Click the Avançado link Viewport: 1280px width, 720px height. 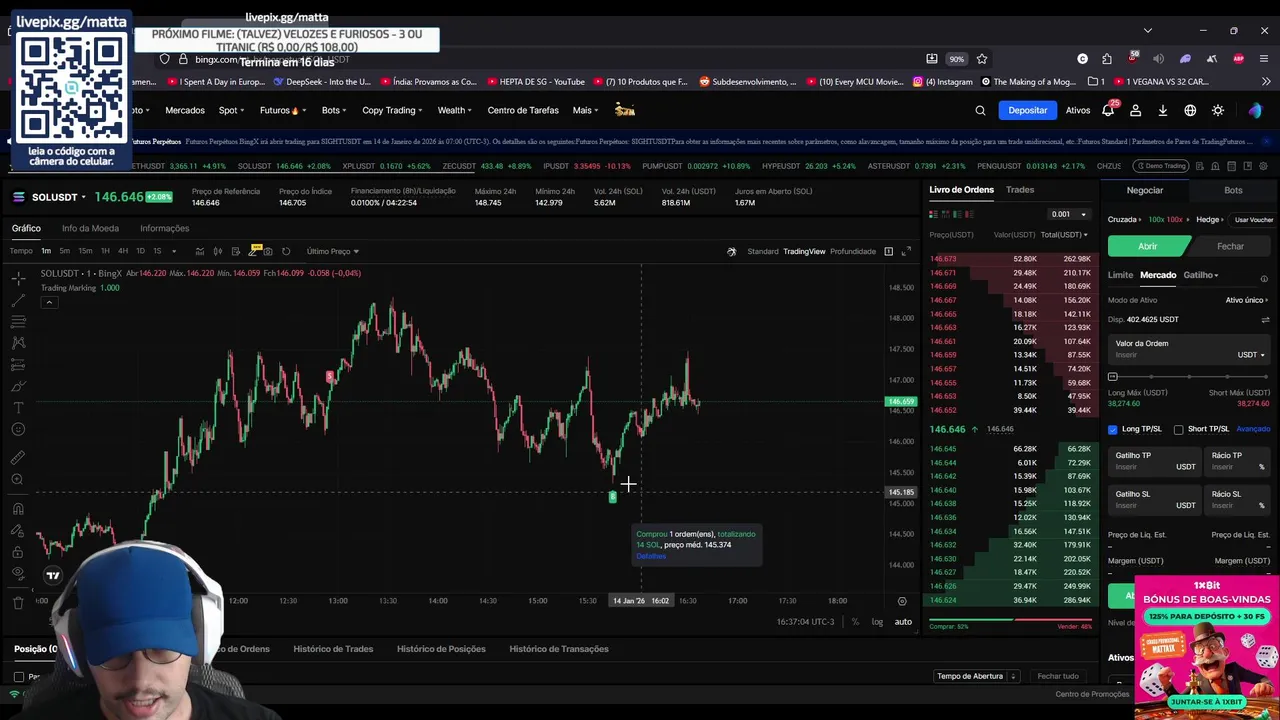click(1253, 430)
